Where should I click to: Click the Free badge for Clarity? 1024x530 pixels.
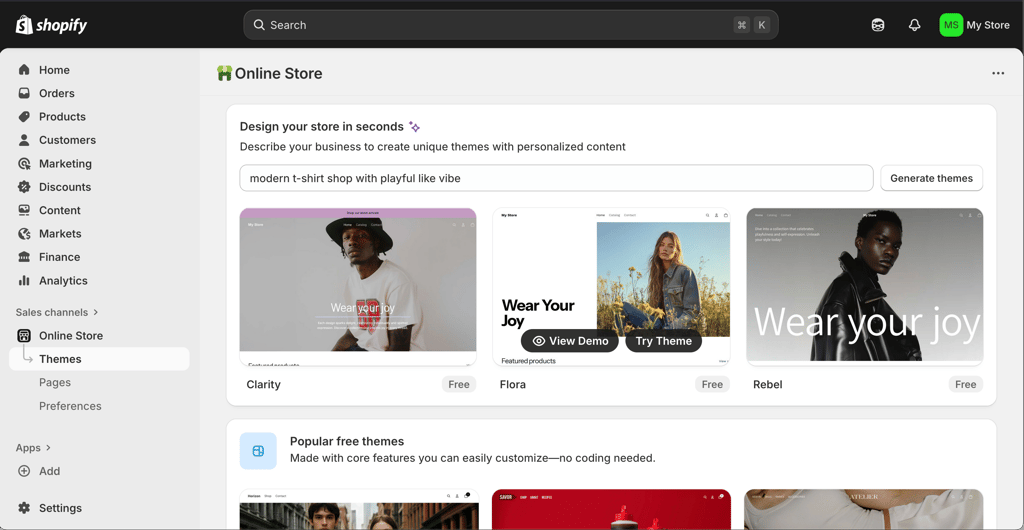[459, 384]
